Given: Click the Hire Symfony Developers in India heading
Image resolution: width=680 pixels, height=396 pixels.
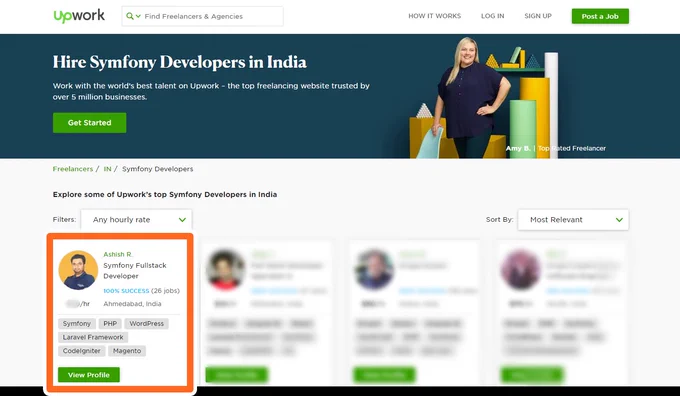Looking at the screenshot, I should click(x=180, y=62).
